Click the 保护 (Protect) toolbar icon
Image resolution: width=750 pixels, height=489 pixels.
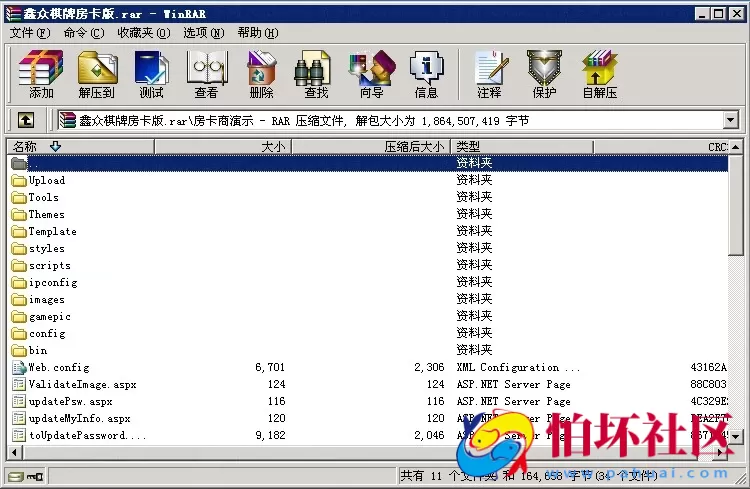click(544, 75)
